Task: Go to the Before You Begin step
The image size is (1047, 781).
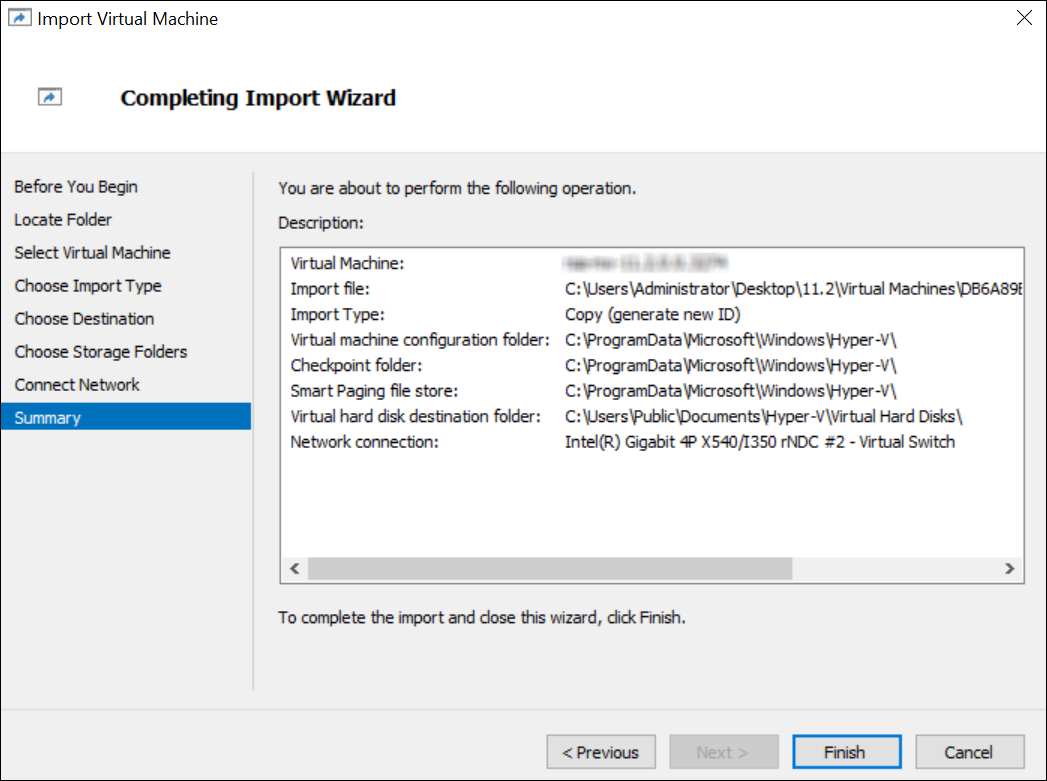Action: [x=76, y=187]
